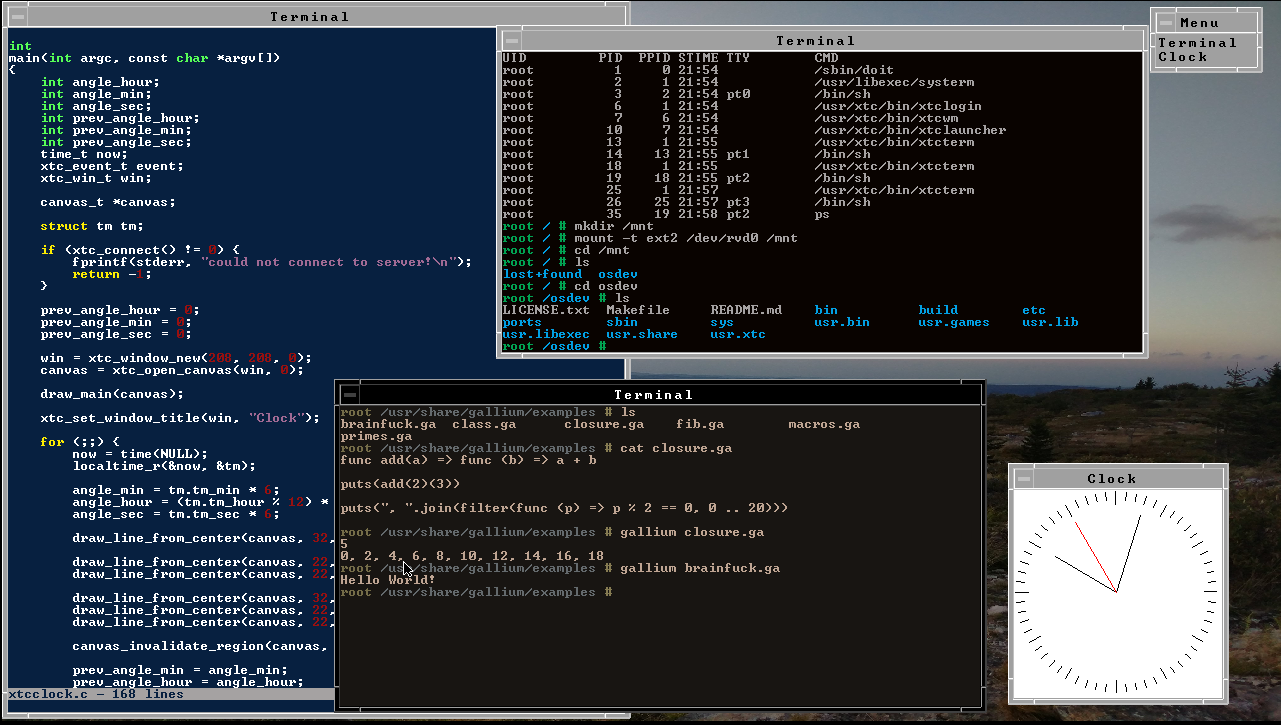1281x725 pixels.
Task: Click the xtc_set_window_title code line
Action: [180, 418]
